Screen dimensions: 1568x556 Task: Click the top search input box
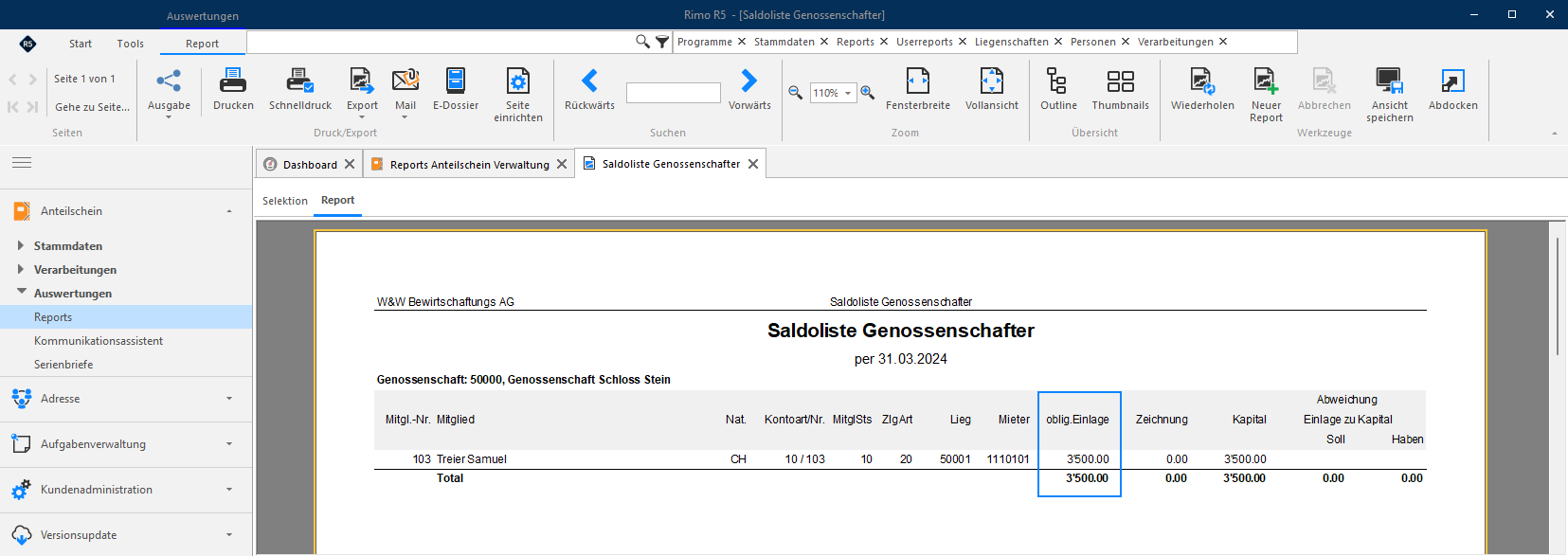tap(441, 42)
